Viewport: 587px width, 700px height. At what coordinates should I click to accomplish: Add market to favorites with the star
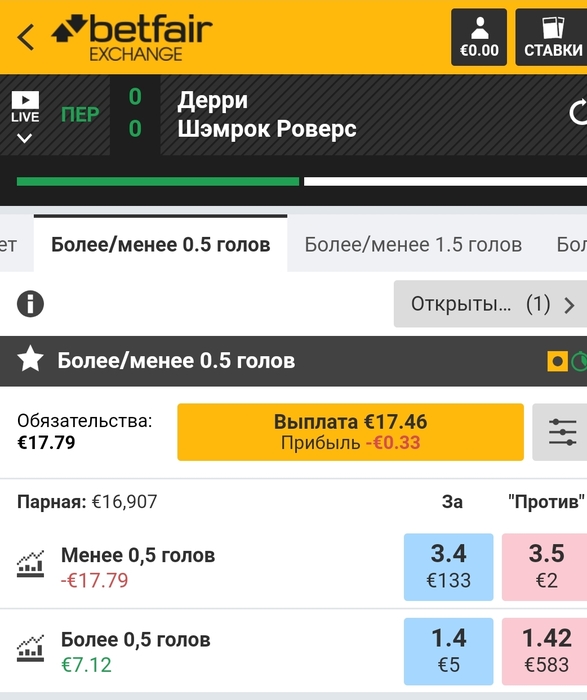coord(30,359)
